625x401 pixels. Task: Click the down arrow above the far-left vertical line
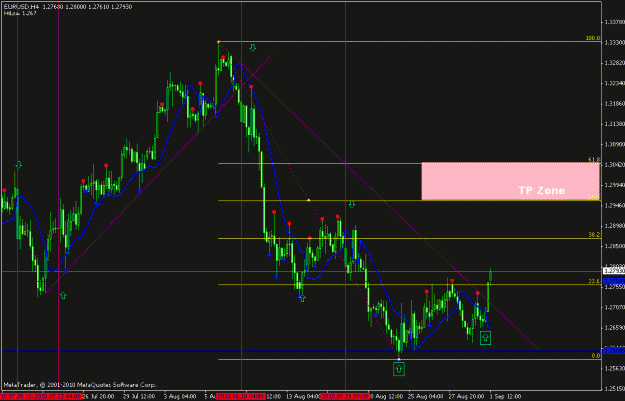click(18, 165)
